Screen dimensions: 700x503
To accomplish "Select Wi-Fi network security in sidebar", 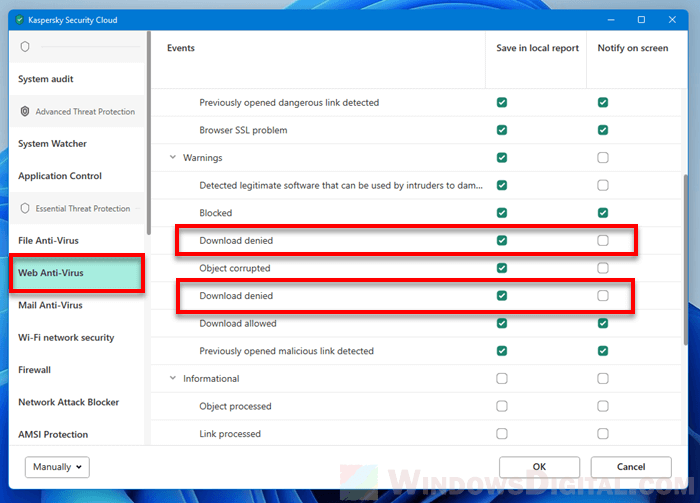I will click(77, 337).
